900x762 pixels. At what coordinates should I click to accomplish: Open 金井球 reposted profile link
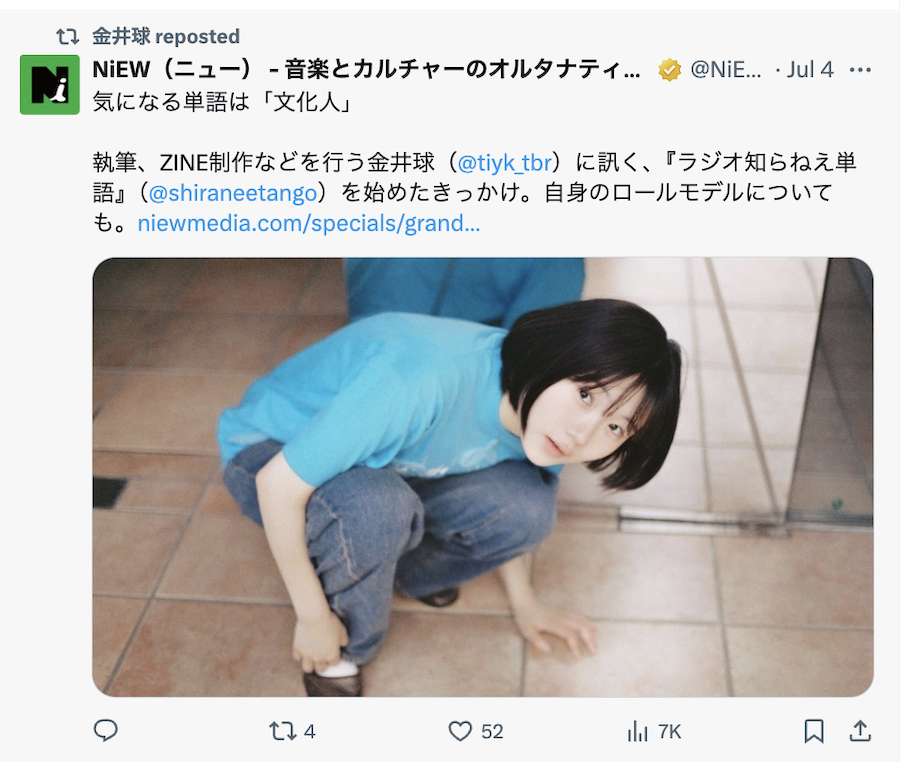(166, 36)
